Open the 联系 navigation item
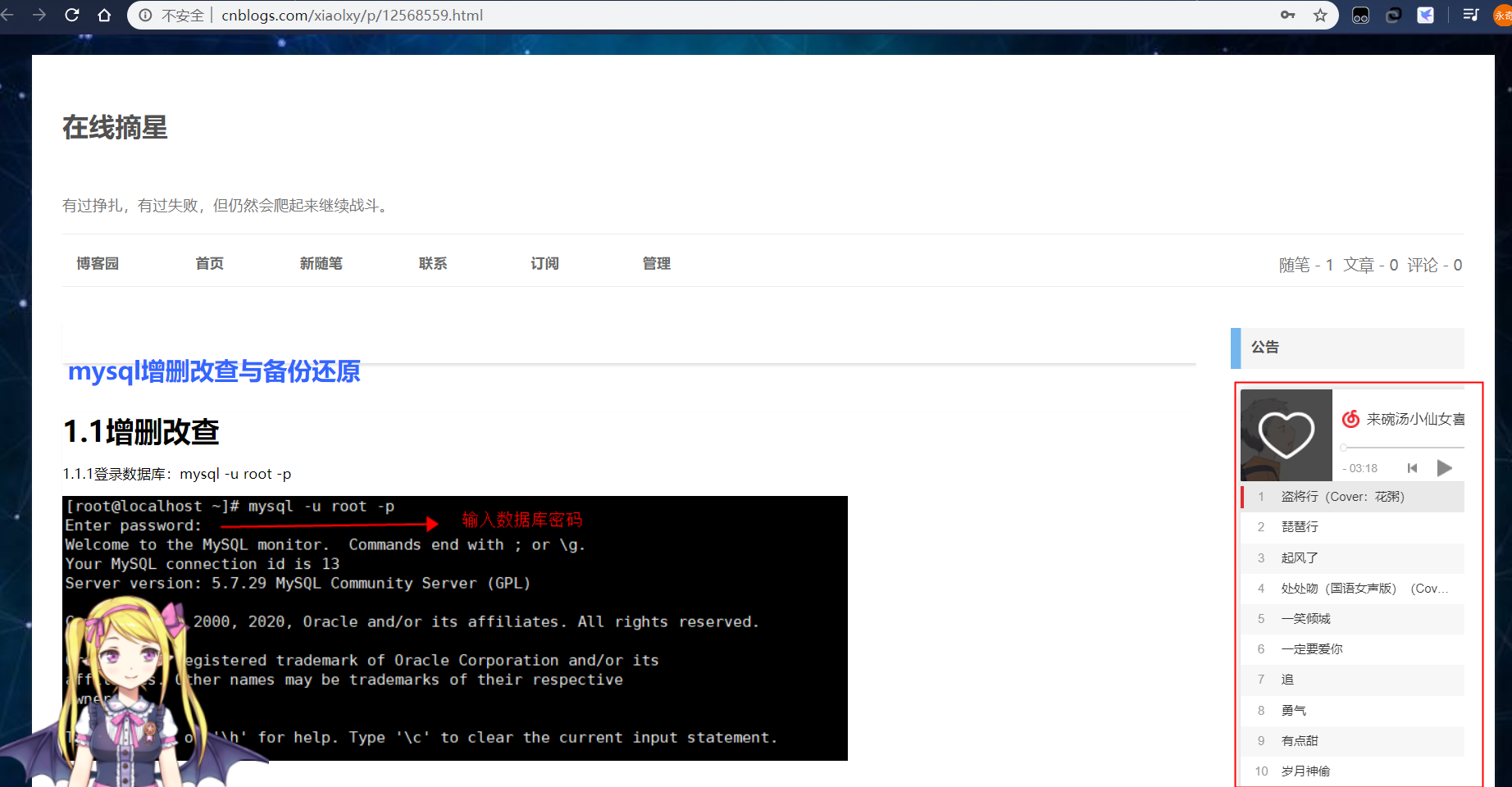This screenshot has width=1512, height=787. tap(433, 263)
